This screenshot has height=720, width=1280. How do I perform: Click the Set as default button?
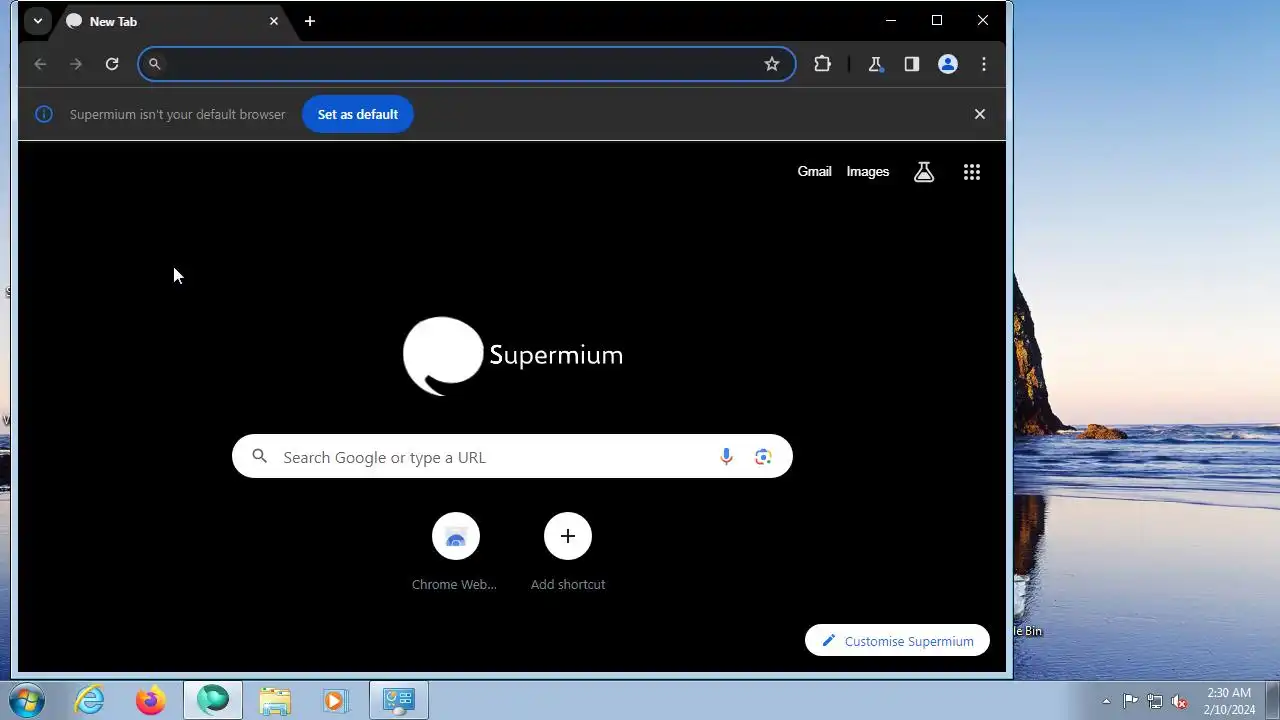tap(358, 114)
